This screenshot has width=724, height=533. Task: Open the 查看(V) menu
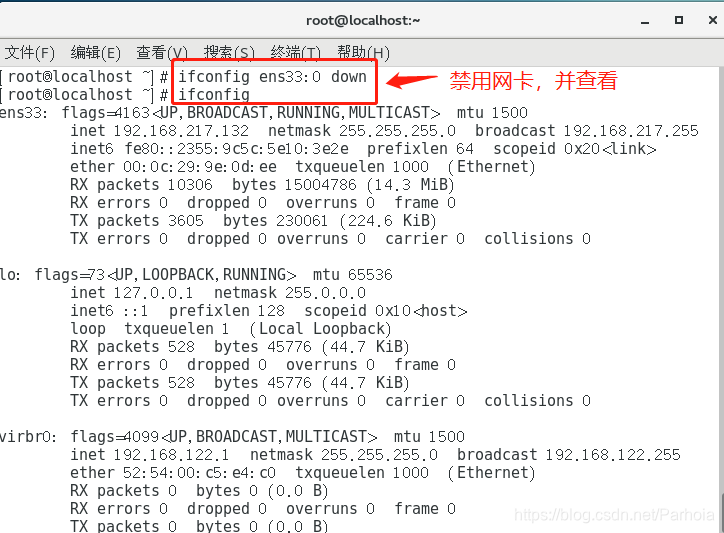click(162, 53)
